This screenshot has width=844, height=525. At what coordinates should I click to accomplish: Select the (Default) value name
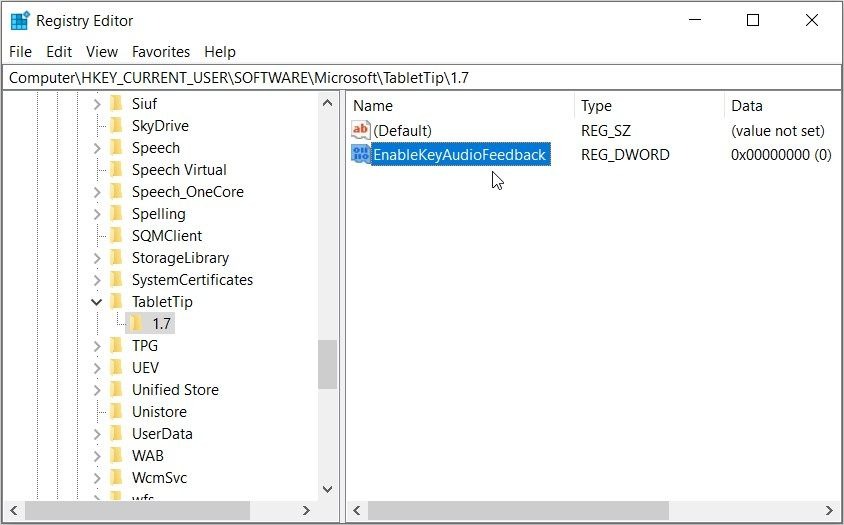pos(402,130)
